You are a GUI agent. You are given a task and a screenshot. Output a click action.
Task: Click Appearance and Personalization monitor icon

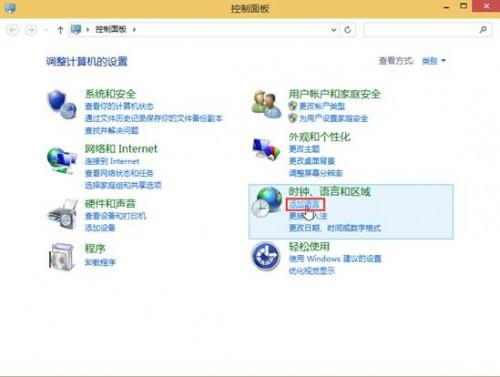coord(266,149)
